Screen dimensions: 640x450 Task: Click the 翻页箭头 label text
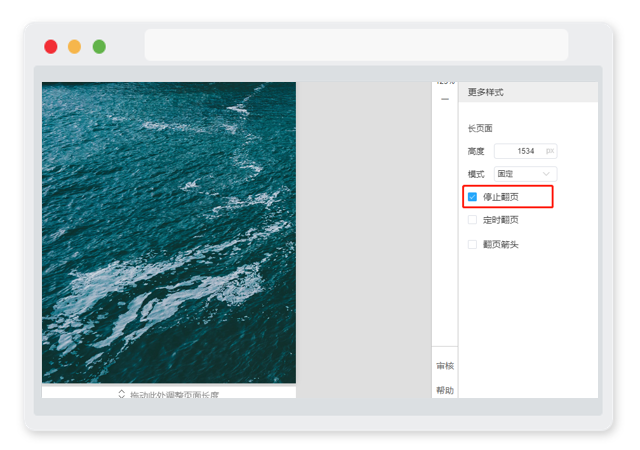click(x=501, y=244)
